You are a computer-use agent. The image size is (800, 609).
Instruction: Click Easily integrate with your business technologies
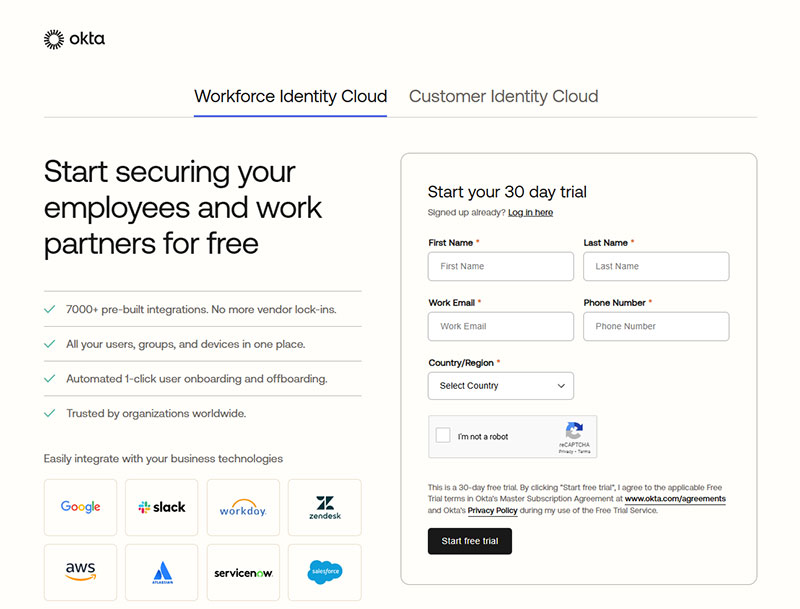coord(163,459)
